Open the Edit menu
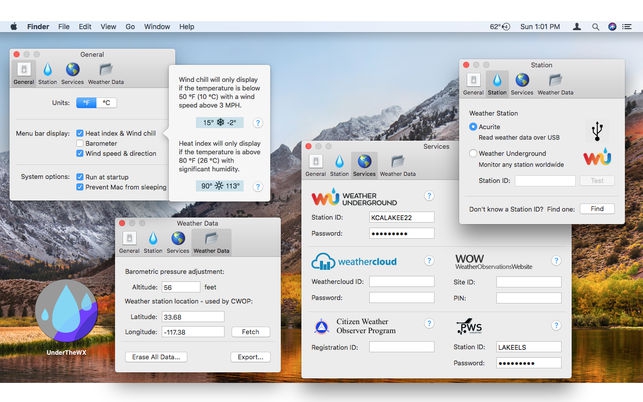643x402 pixels. [85, 27]
